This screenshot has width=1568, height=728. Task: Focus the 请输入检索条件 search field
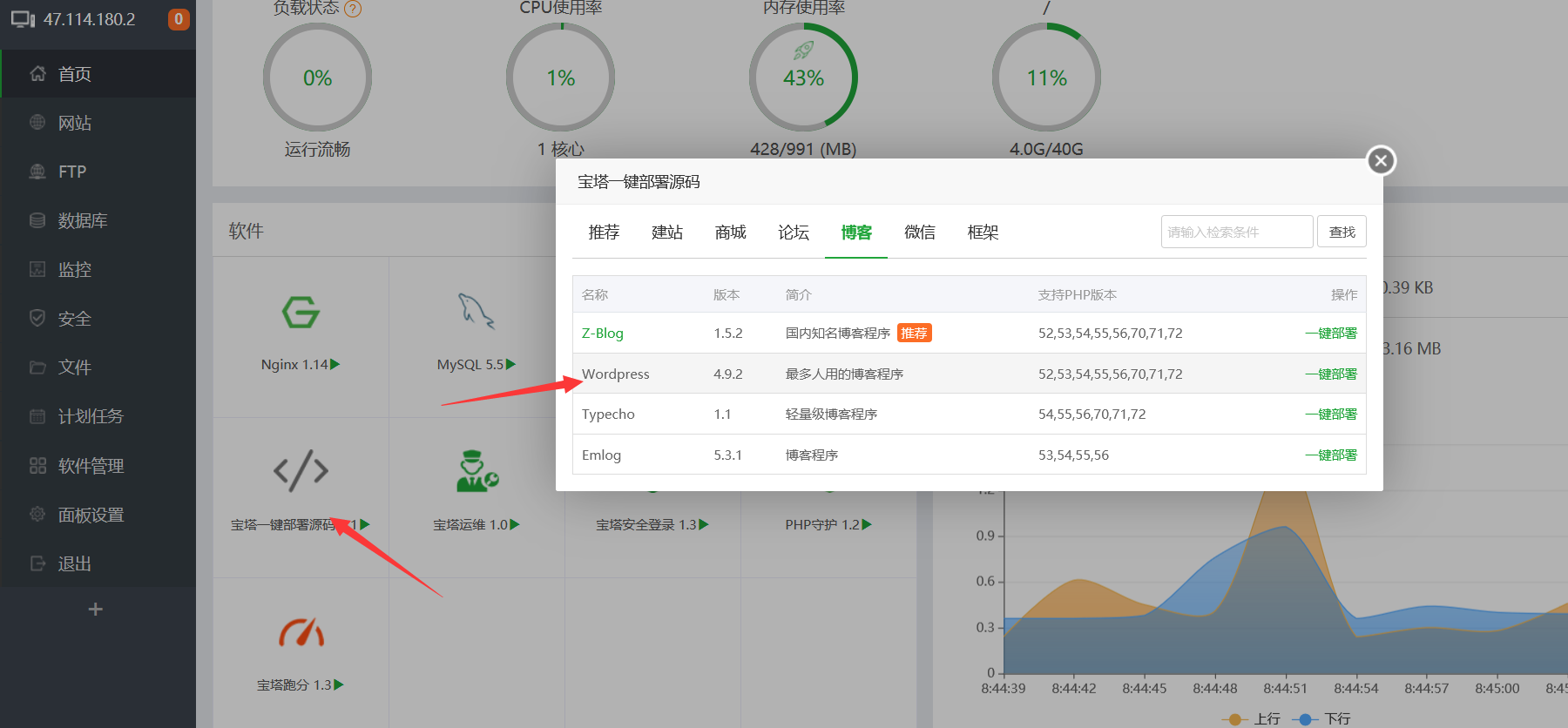tap(1237, 232)
